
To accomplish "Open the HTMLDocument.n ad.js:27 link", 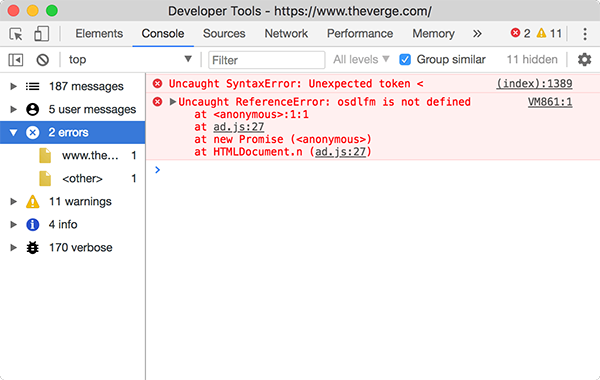I will [x=340, y=152].
